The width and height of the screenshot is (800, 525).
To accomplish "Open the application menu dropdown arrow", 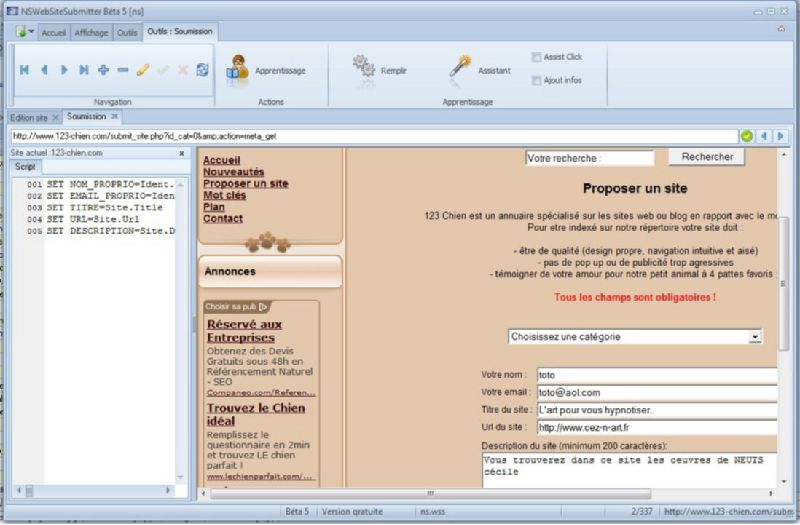I will click(x=31, y=32).
